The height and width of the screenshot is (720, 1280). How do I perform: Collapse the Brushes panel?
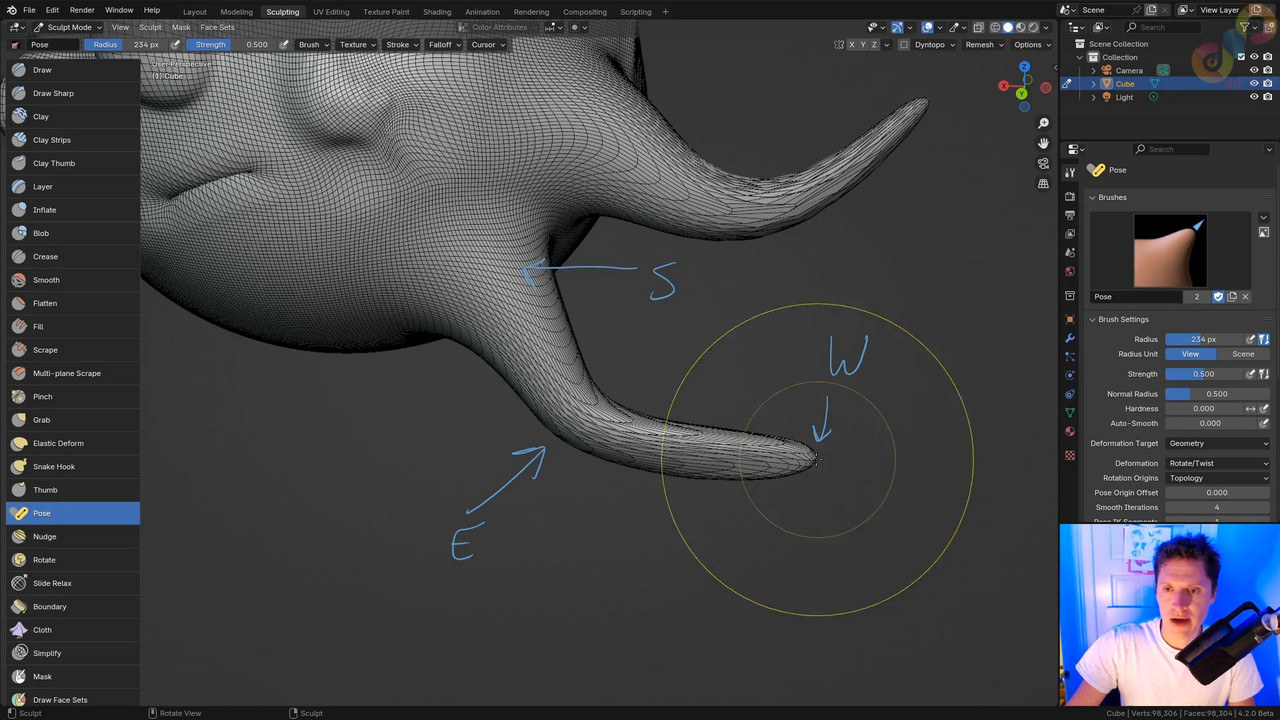click(1092, 197)
